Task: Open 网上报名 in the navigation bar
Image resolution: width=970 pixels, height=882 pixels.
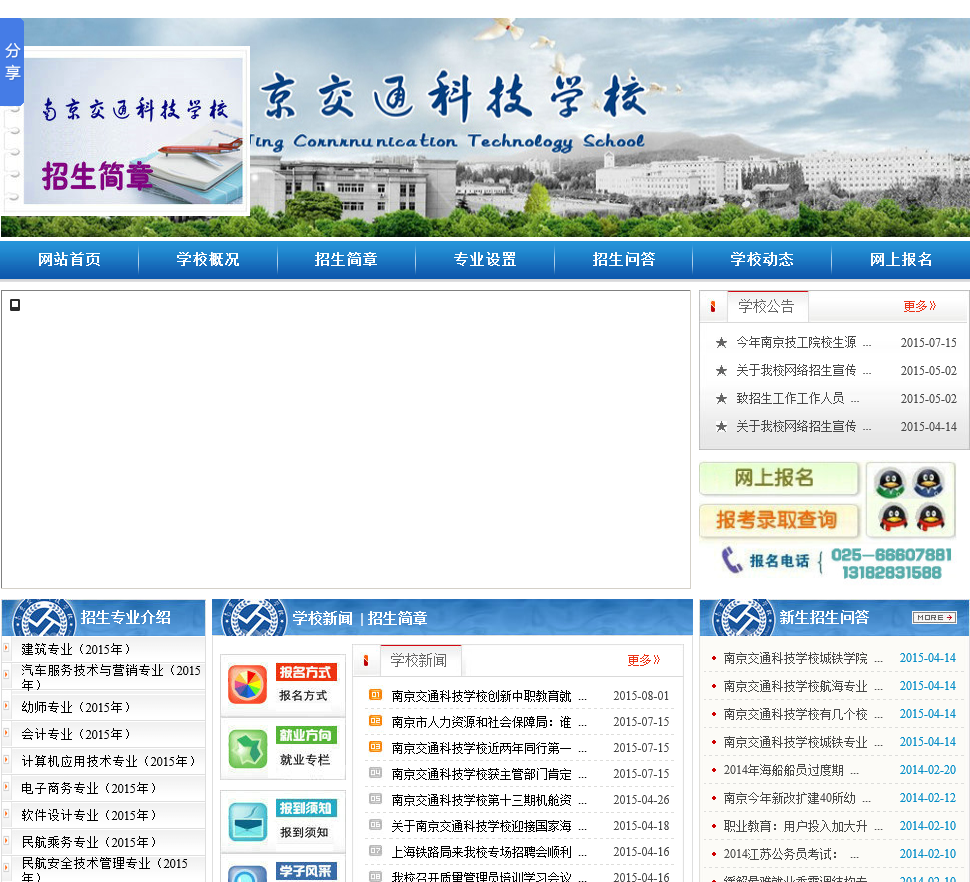Action: (x=901, y=259)
